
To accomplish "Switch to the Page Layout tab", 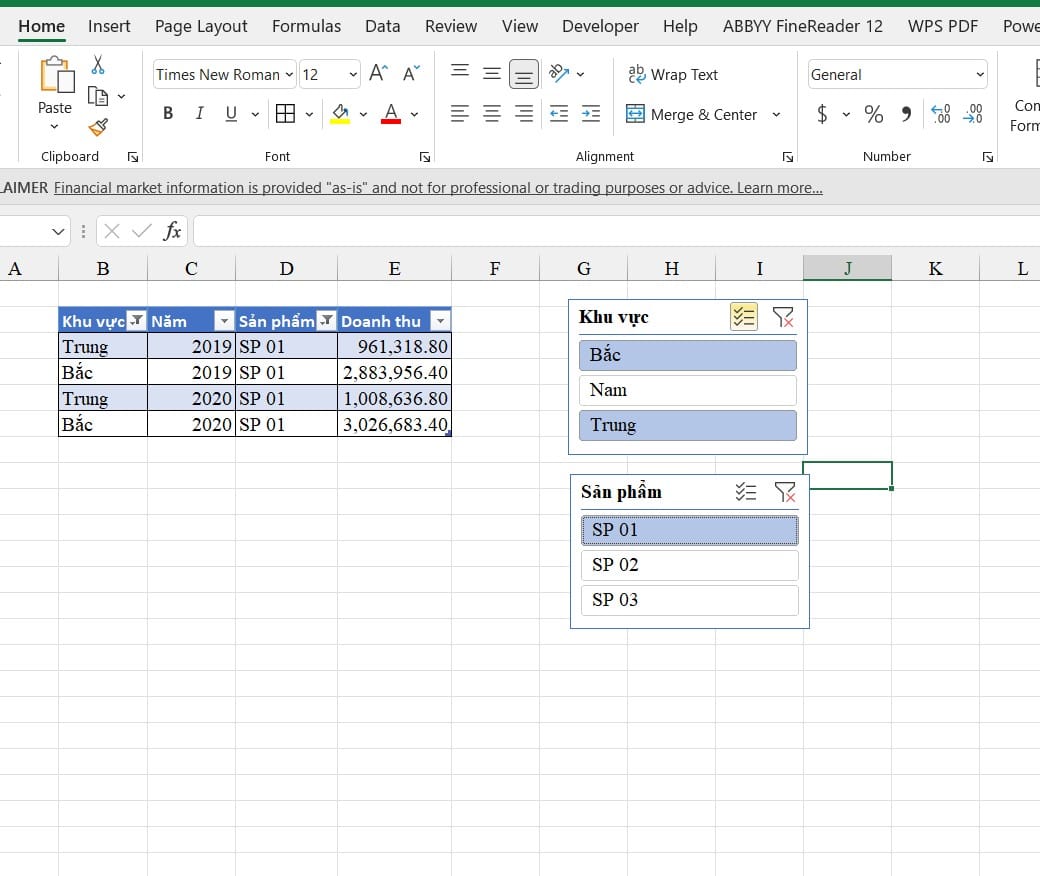I will tap(201, 26).
